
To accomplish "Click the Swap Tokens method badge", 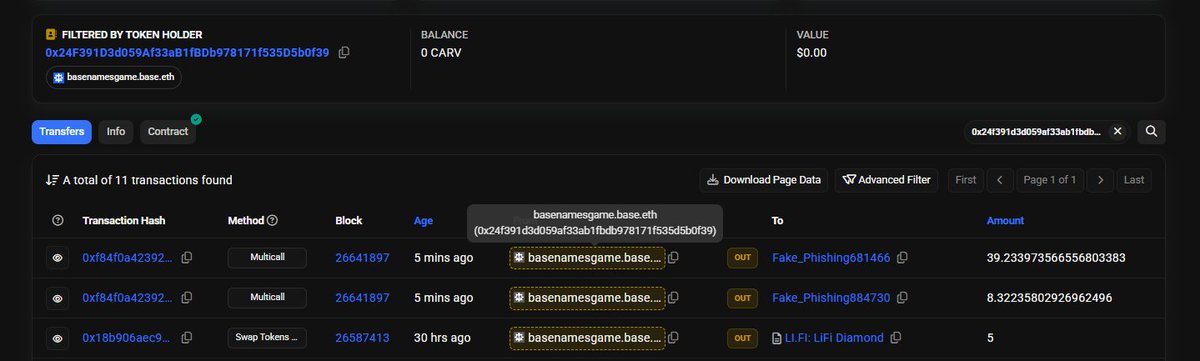I will 267,338.
